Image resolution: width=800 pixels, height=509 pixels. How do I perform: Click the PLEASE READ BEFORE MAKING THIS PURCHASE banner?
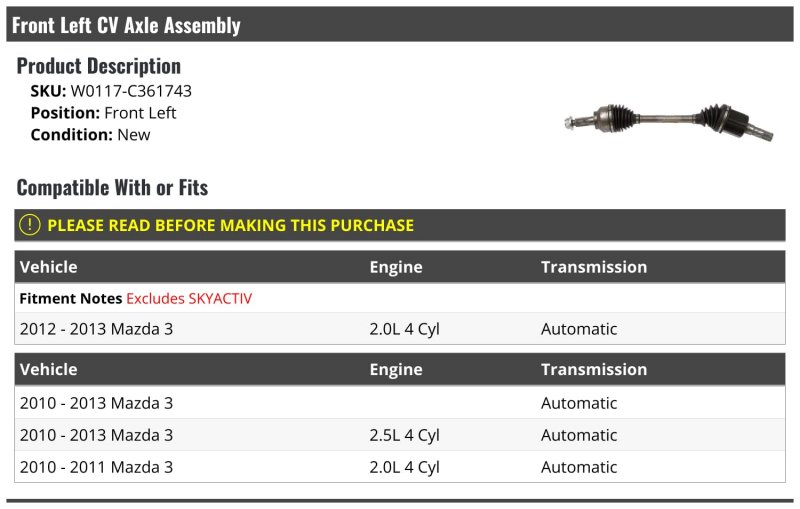[400, 225]
